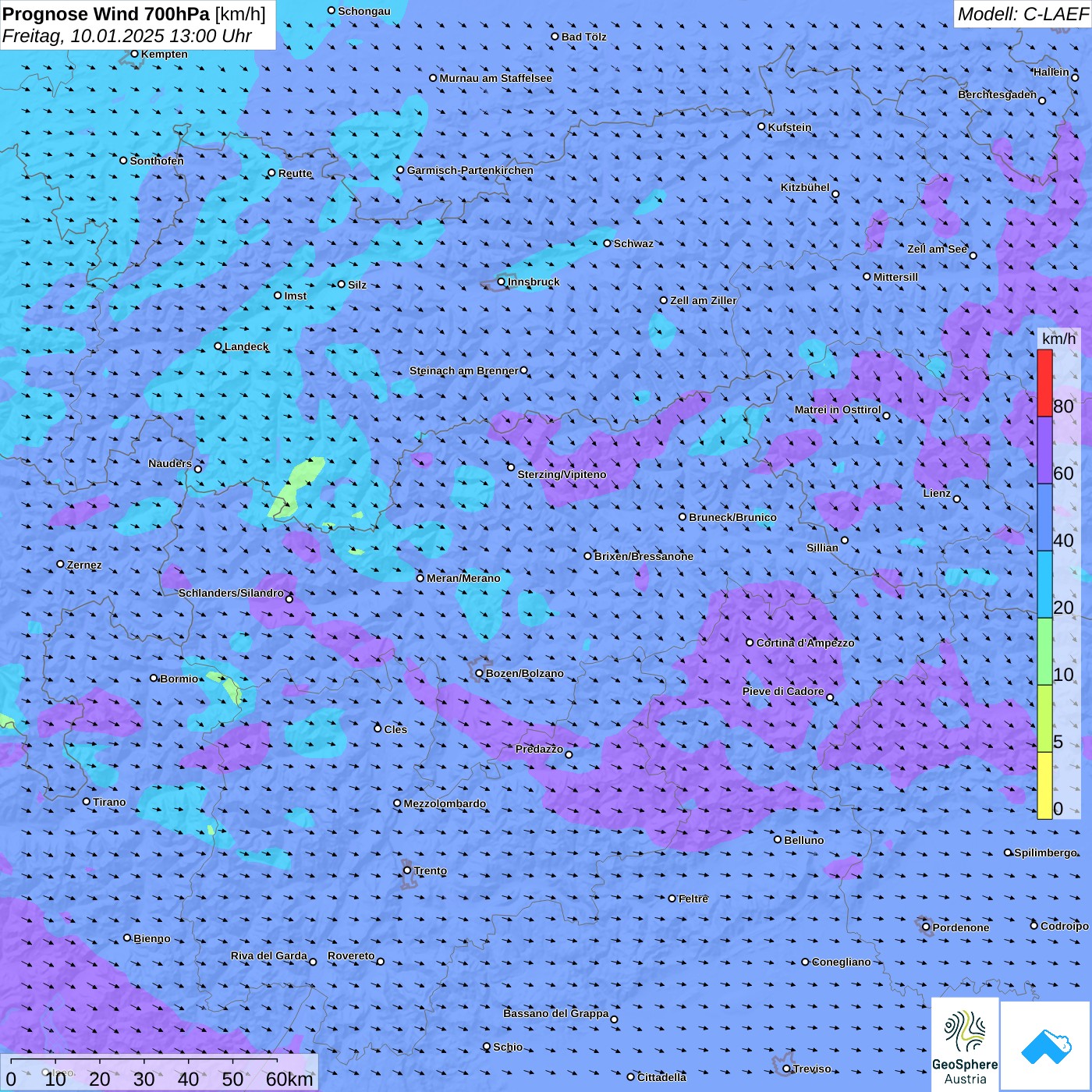Click the 'Schlanders/Silandro' label
The image size is (1092, 1092).
pos(231,593)
